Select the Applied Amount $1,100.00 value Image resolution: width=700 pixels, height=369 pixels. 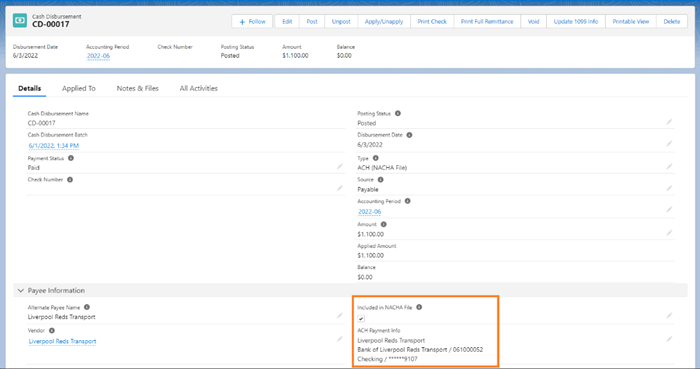pyautogui.click(x=371, y=256)
